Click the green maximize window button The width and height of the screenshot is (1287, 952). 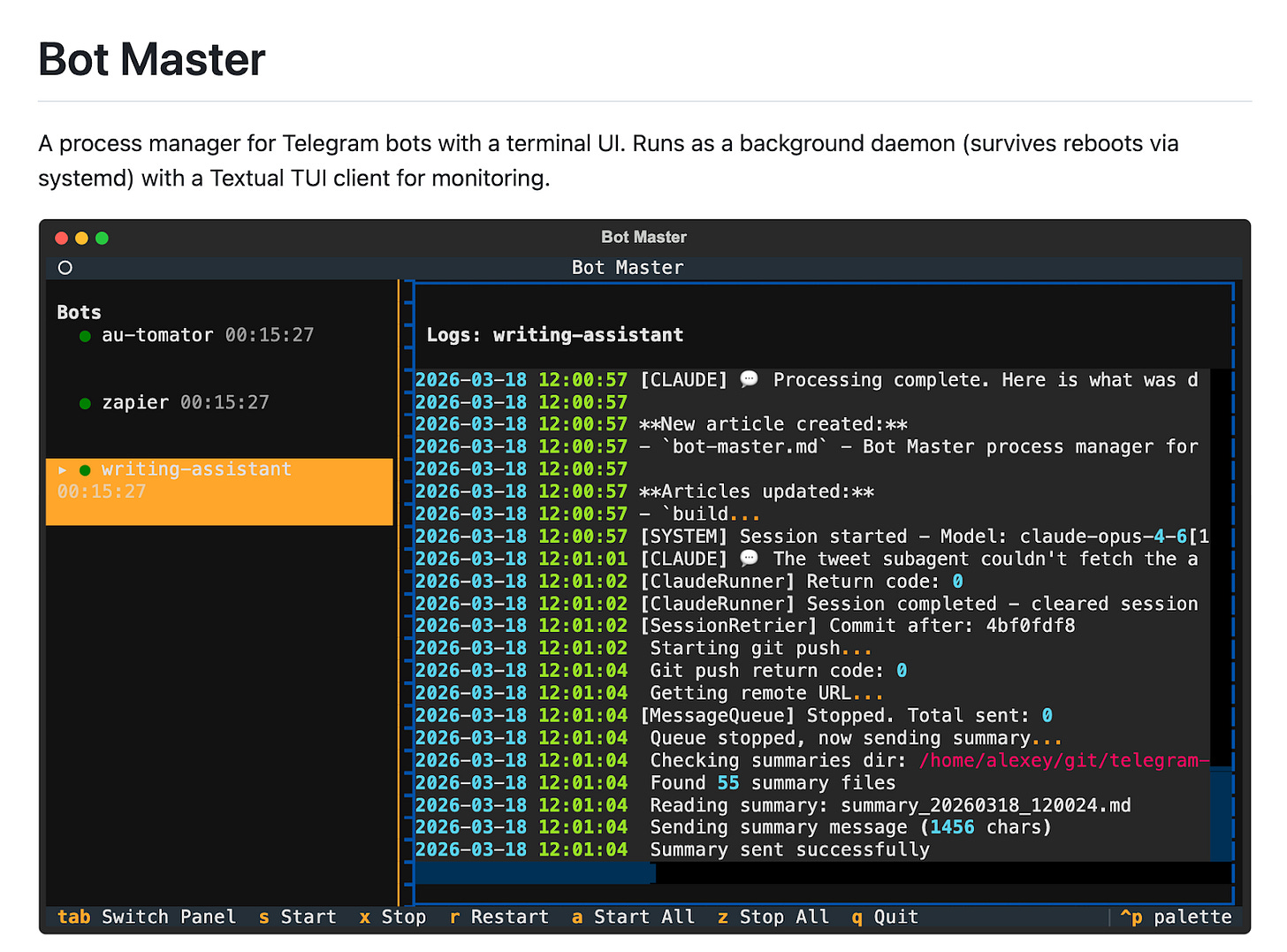coord(103,238)
